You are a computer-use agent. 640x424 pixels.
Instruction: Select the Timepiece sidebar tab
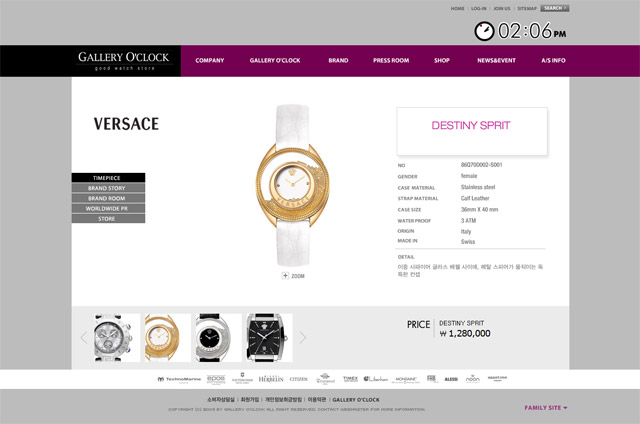(x=108, y=178)
